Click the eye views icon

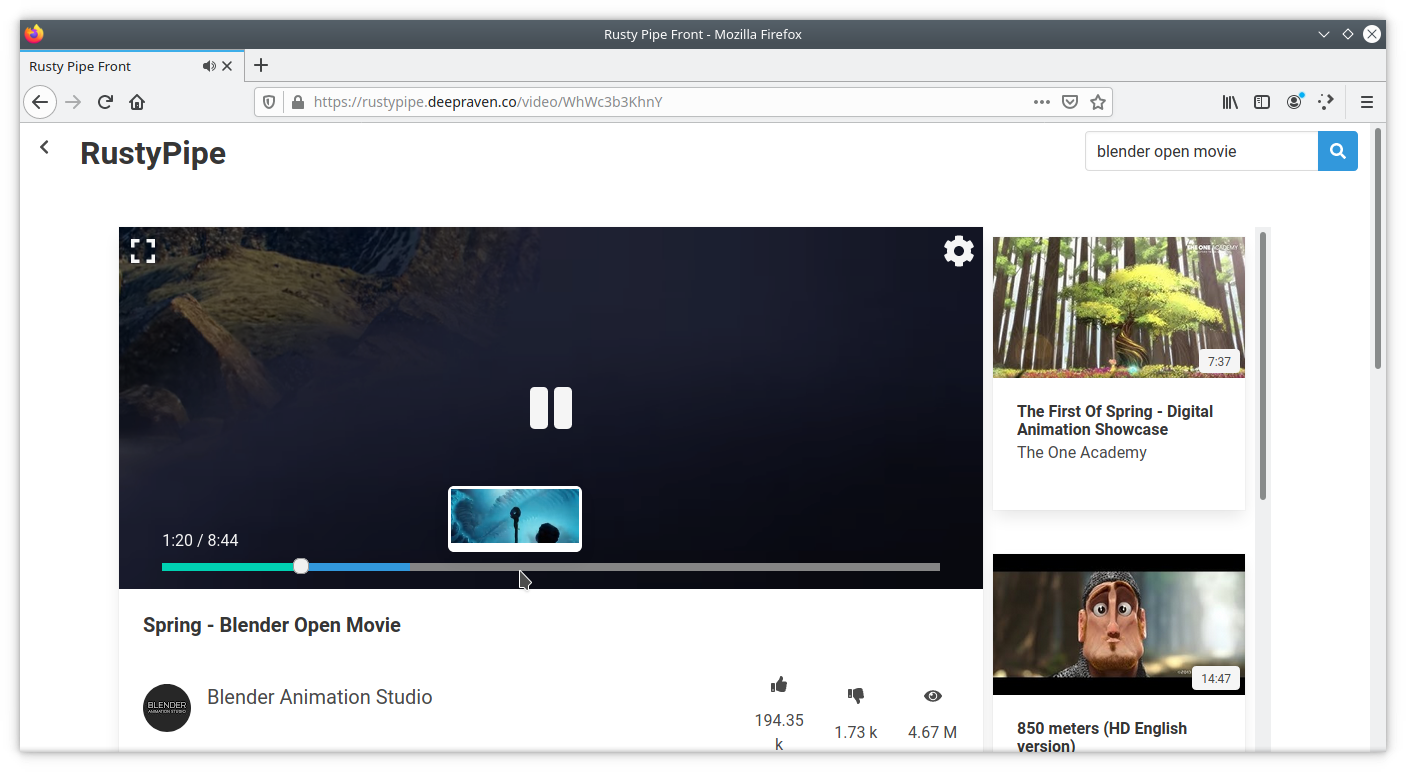pyautogui.click(x=933, y=696)
